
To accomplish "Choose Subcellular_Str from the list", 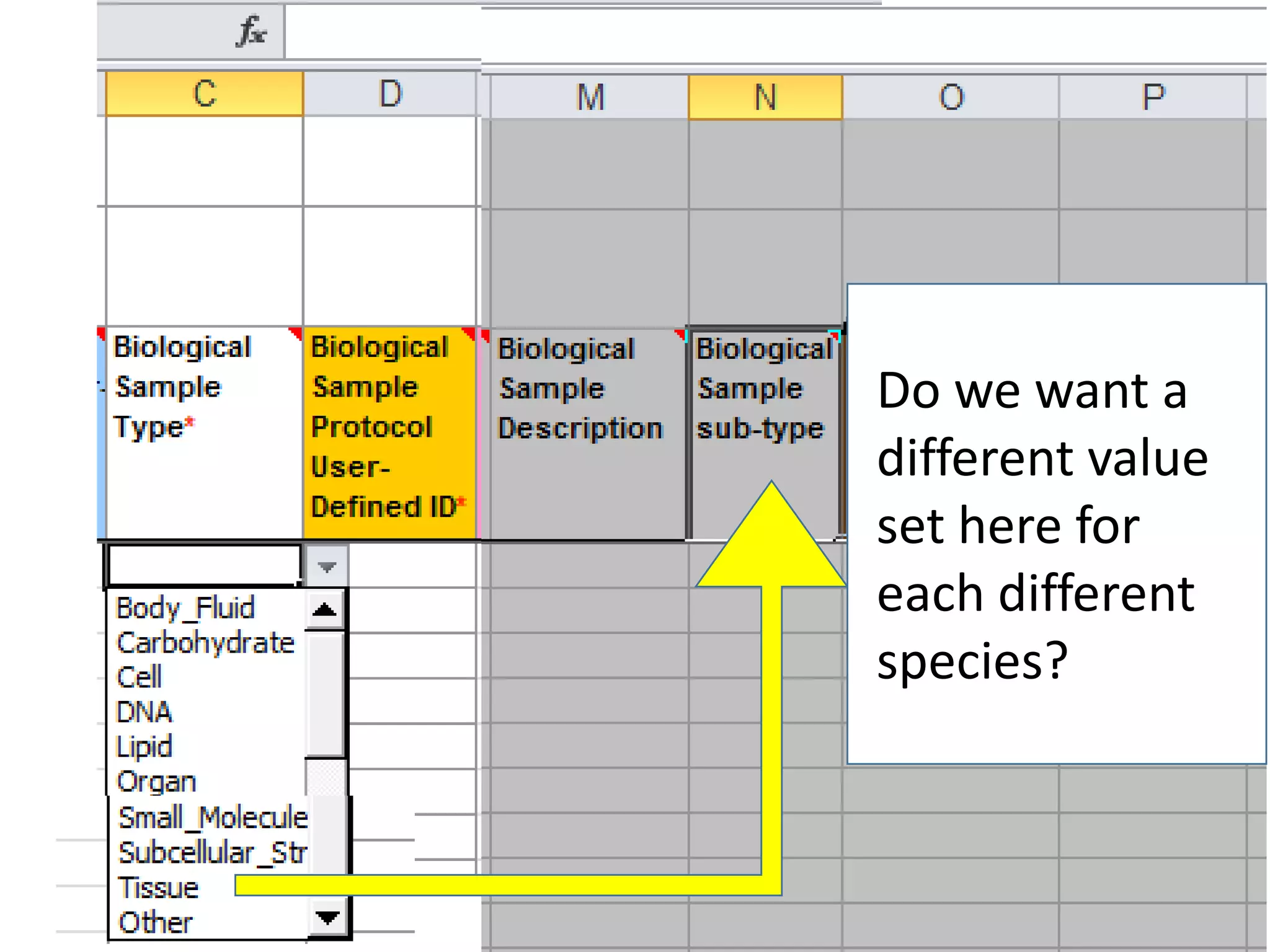I will coord(210,852).
